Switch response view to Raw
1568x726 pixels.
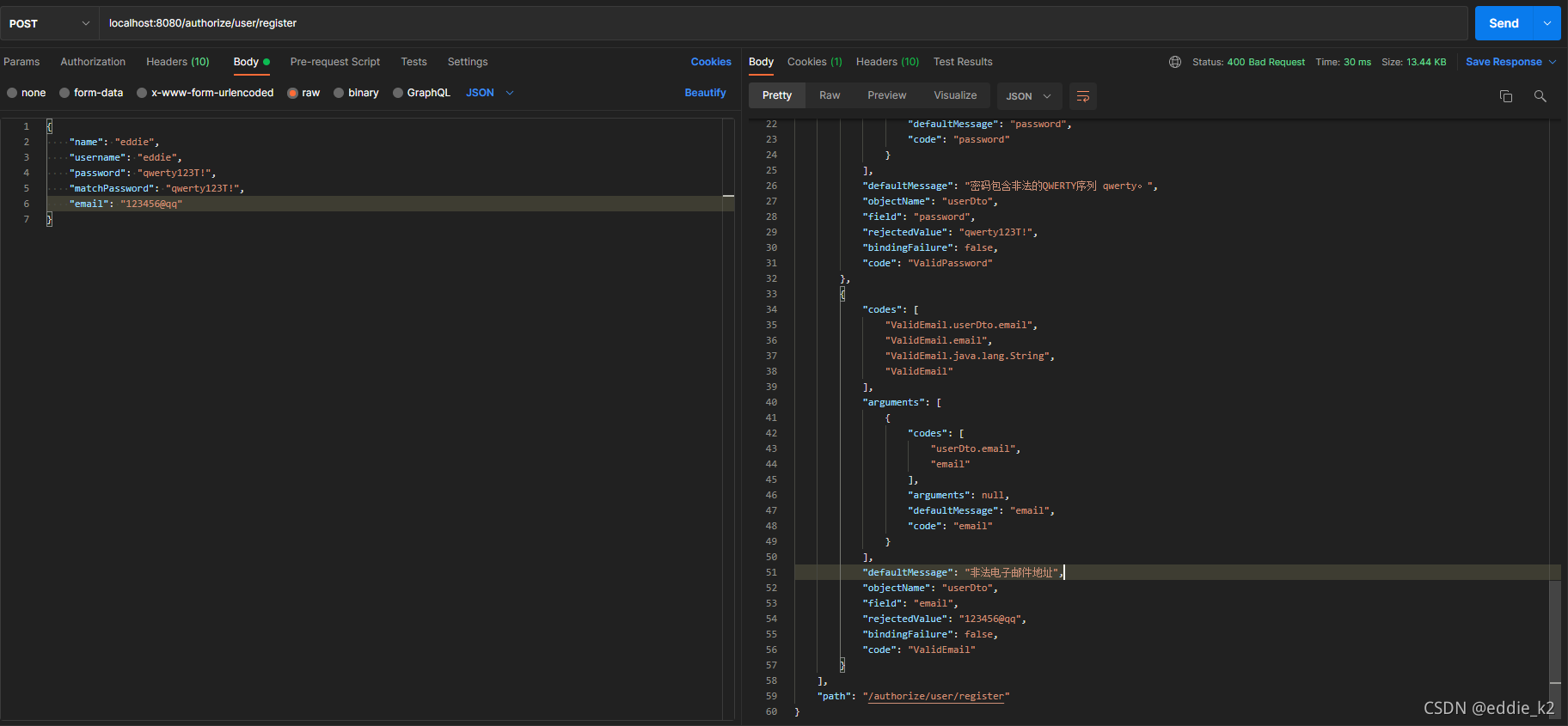830,95
